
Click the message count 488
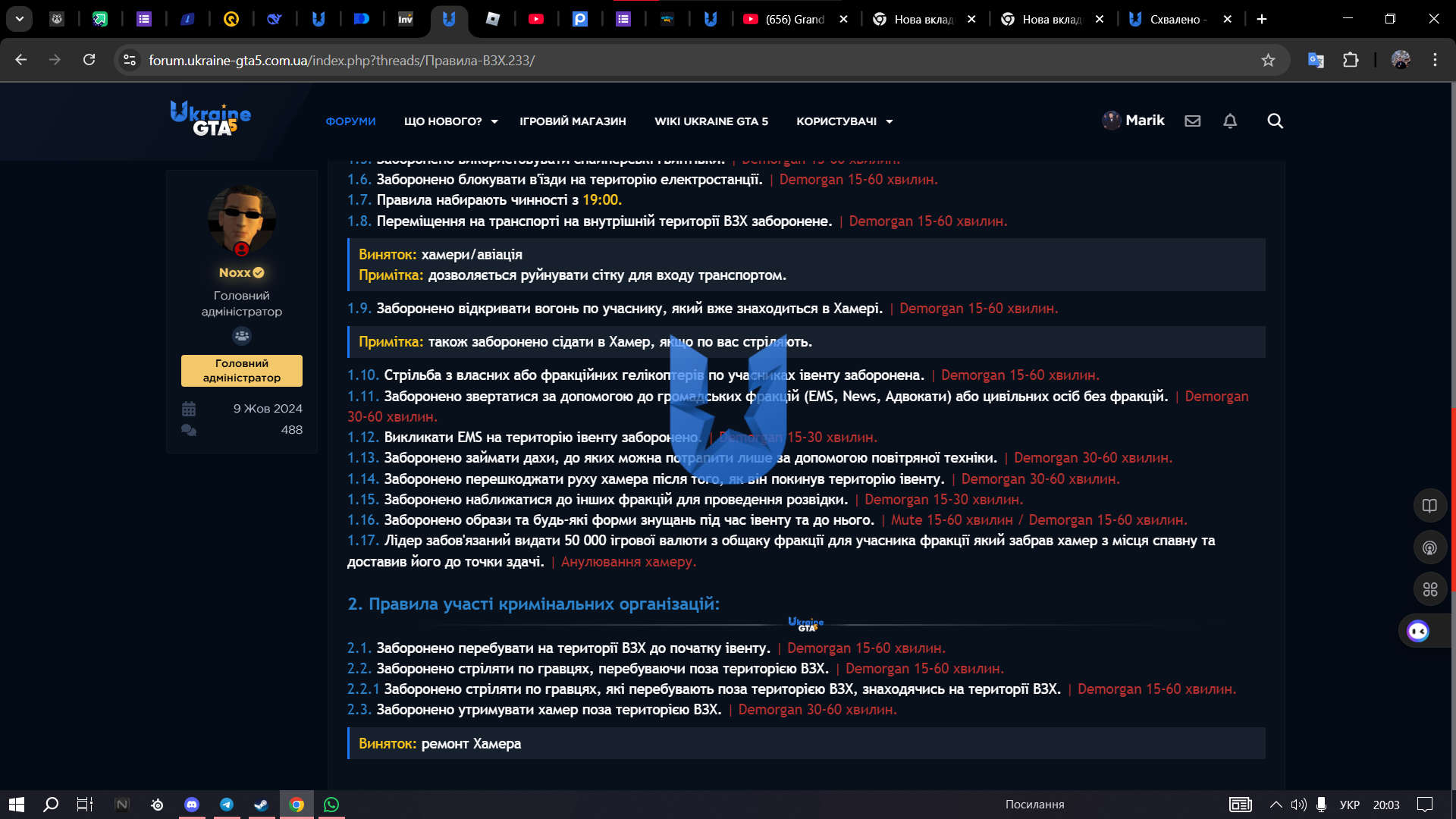292,429
